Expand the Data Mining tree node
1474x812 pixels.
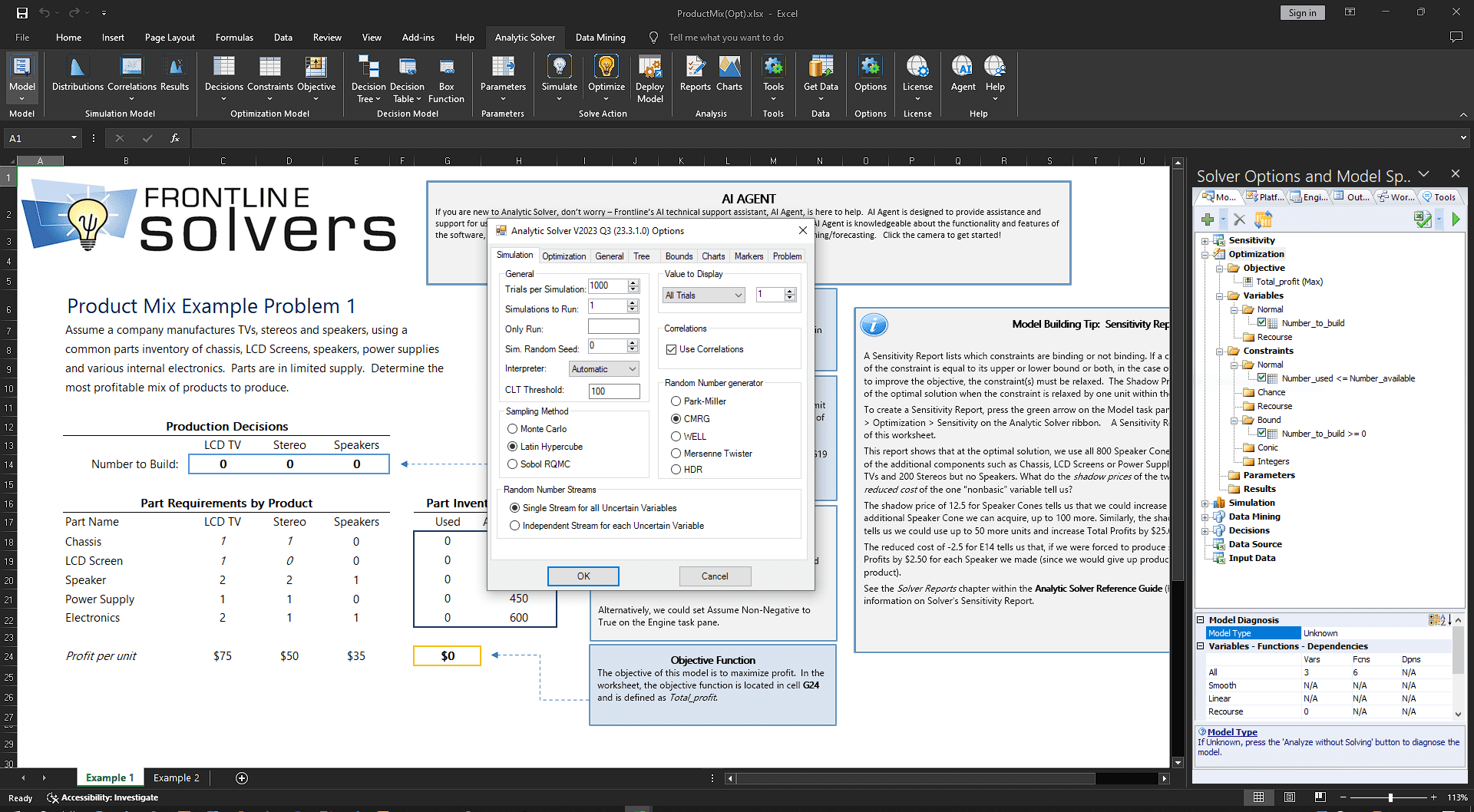click(x=1205, y=517)
